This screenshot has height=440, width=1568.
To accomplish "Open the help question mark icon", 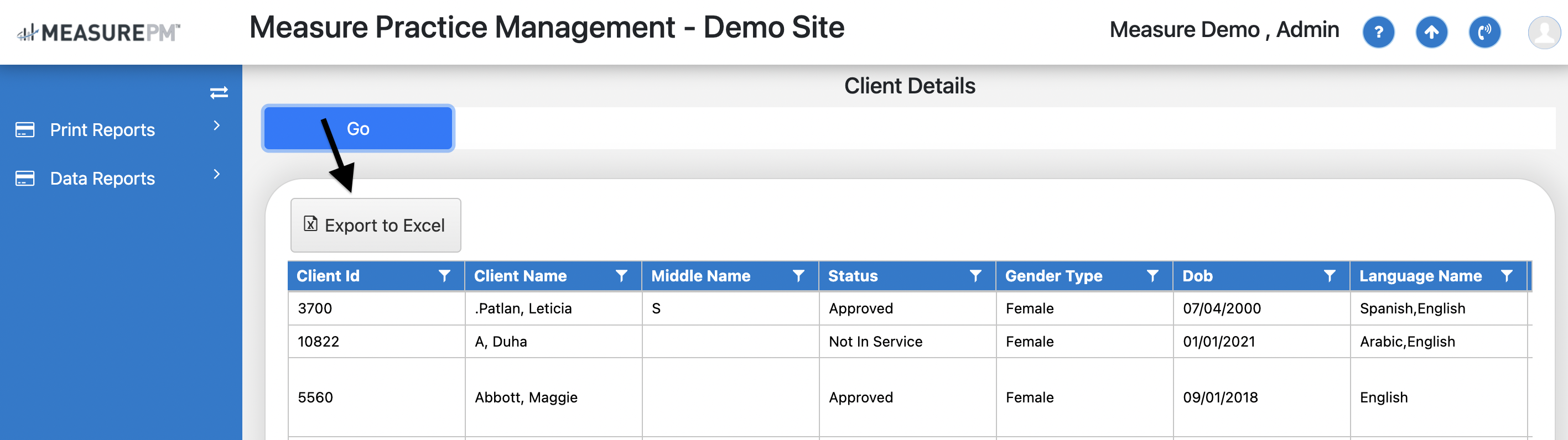I will click(1378, 32).
